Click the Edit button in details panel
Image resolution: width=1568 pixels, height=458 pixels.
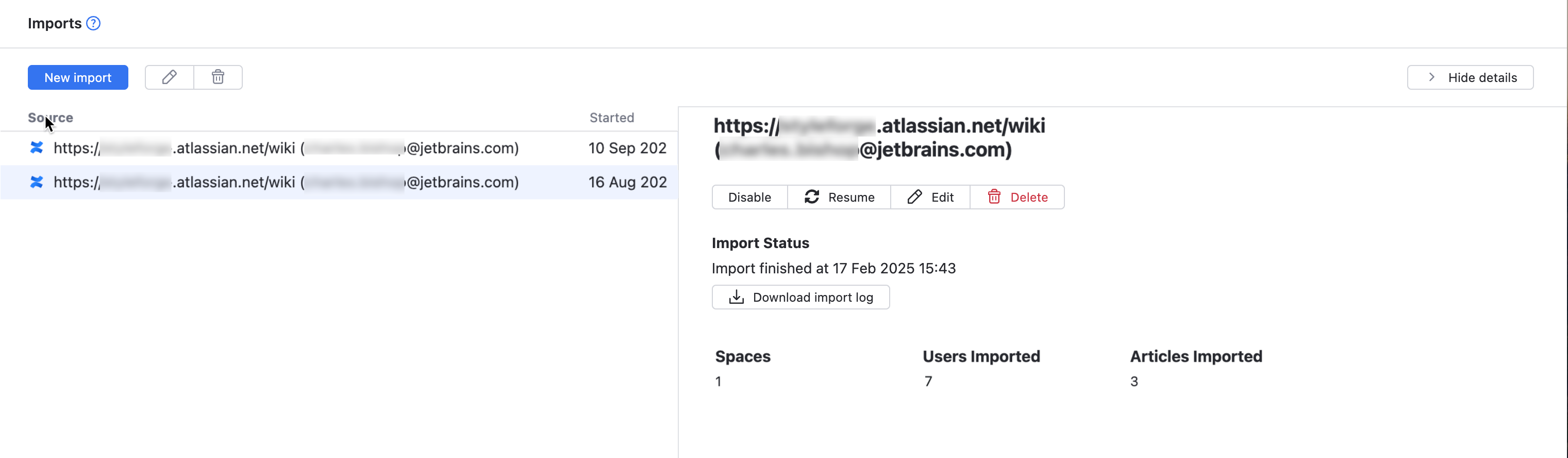coord(930,198)
